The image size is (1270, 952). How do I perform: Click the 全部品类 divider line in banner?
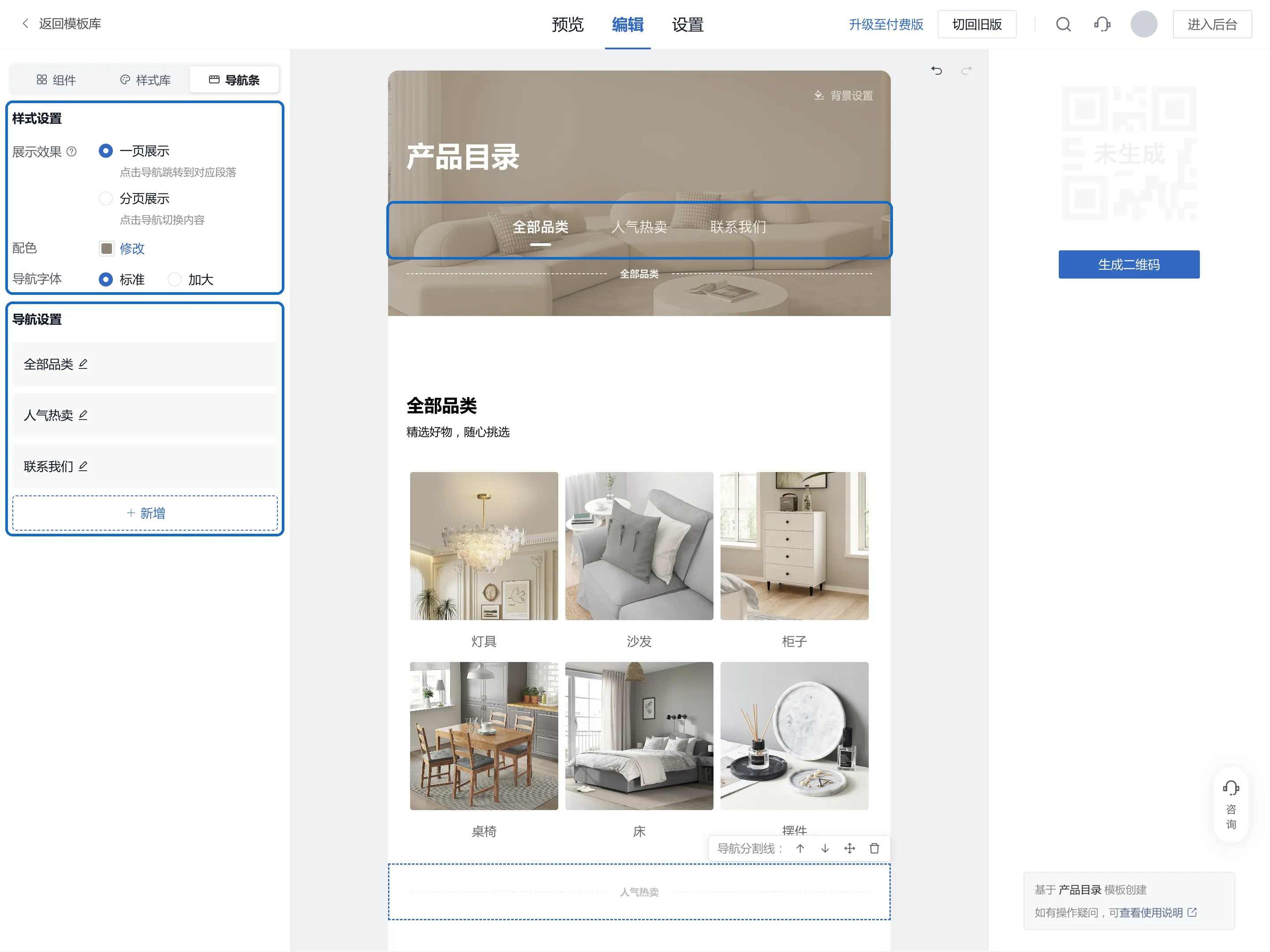(639, 274)
